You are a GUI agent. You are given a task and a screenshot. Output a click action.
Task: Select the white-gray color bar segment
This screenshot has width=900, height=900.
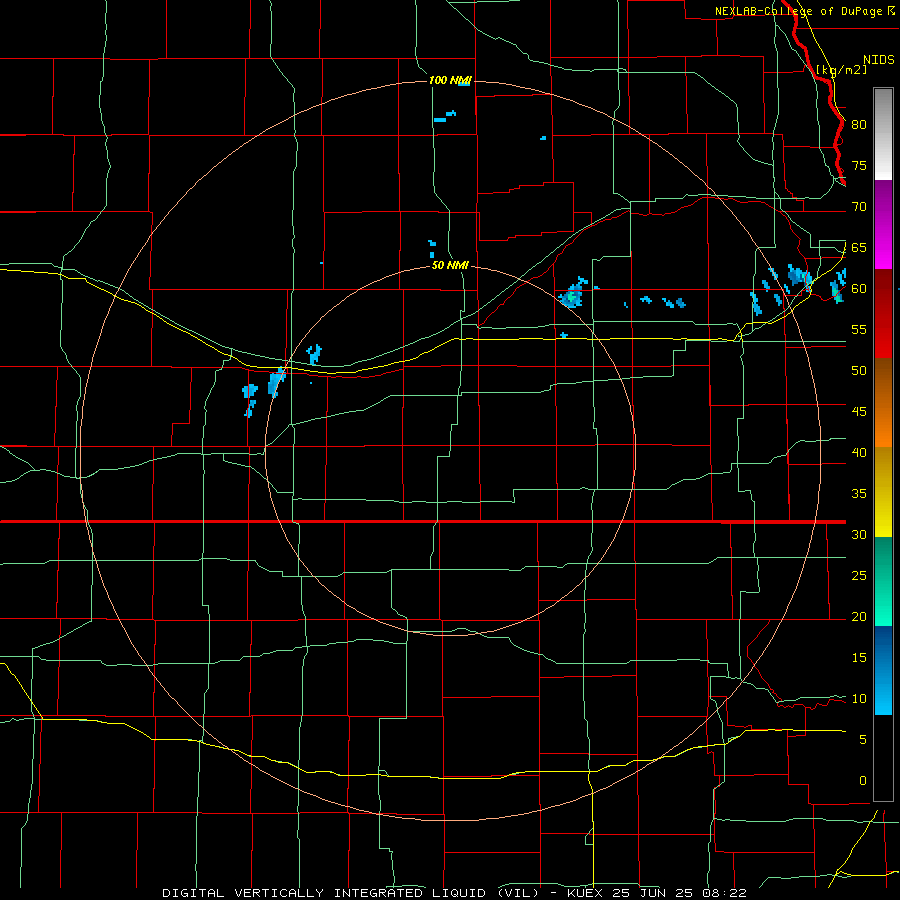(x=883, y=134)
